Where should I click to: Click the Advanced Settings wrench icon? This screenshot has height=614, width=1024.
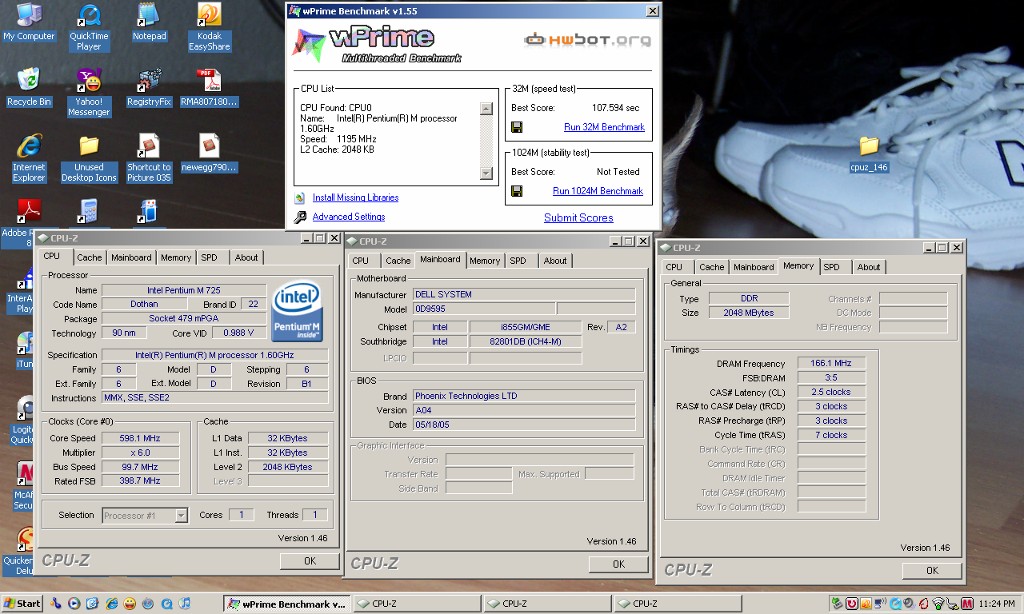[x=300, y=217]
